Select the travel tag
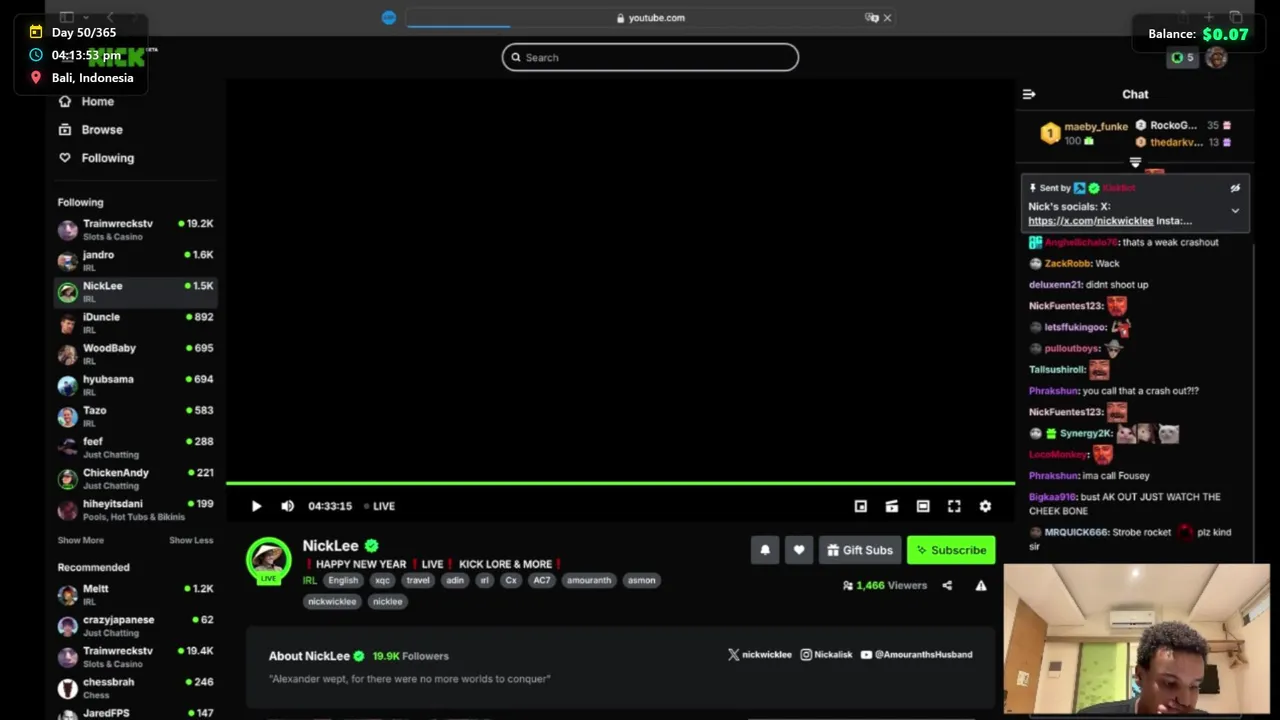This screenshot has height=720, width=1280. (x=418, y=580)
